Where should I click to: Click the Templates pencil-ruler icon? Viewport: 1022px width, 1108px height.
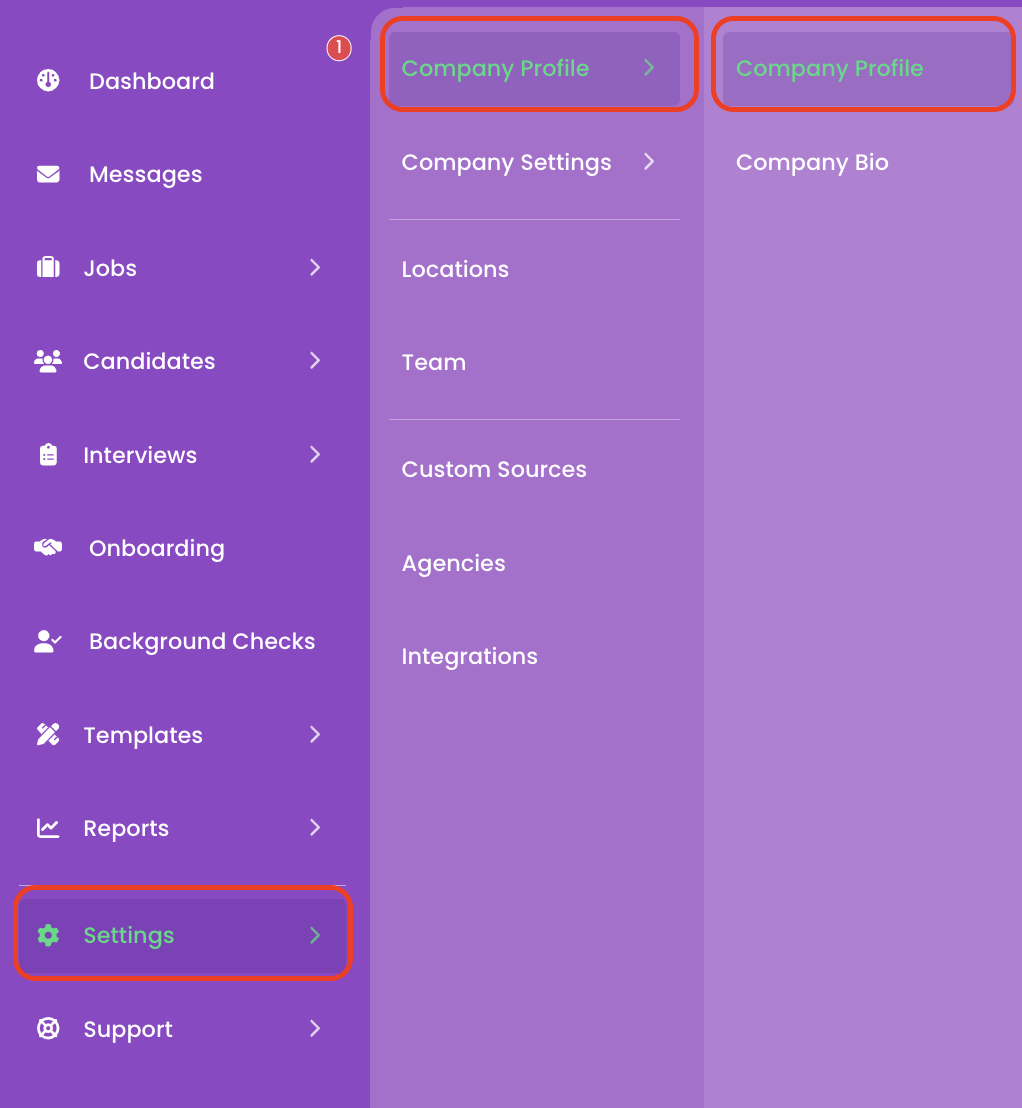coord(48,735)
